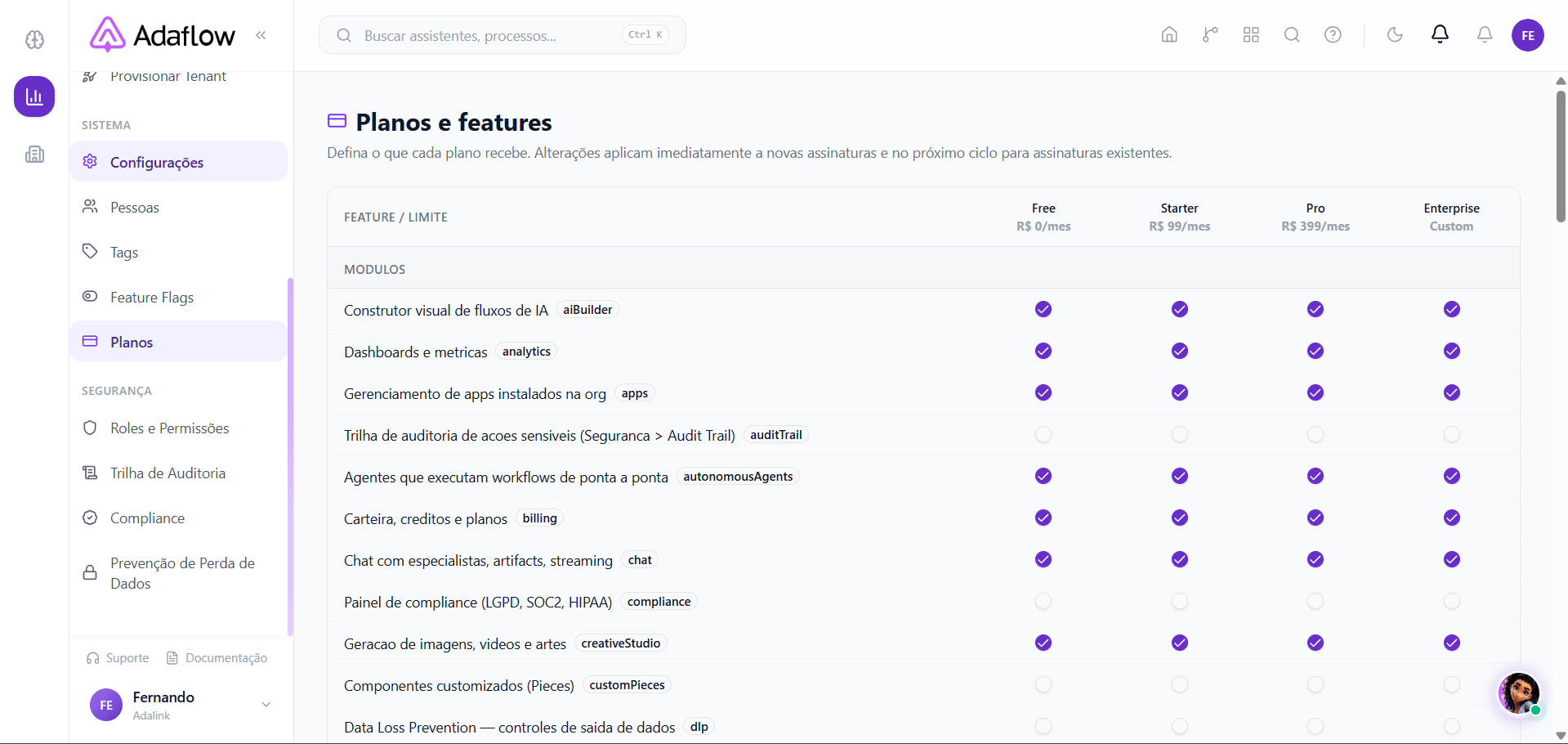The image size is (1568, 744).
Task: Open the Documentação link
Action: pyautogui.click(x=217, y=658)
